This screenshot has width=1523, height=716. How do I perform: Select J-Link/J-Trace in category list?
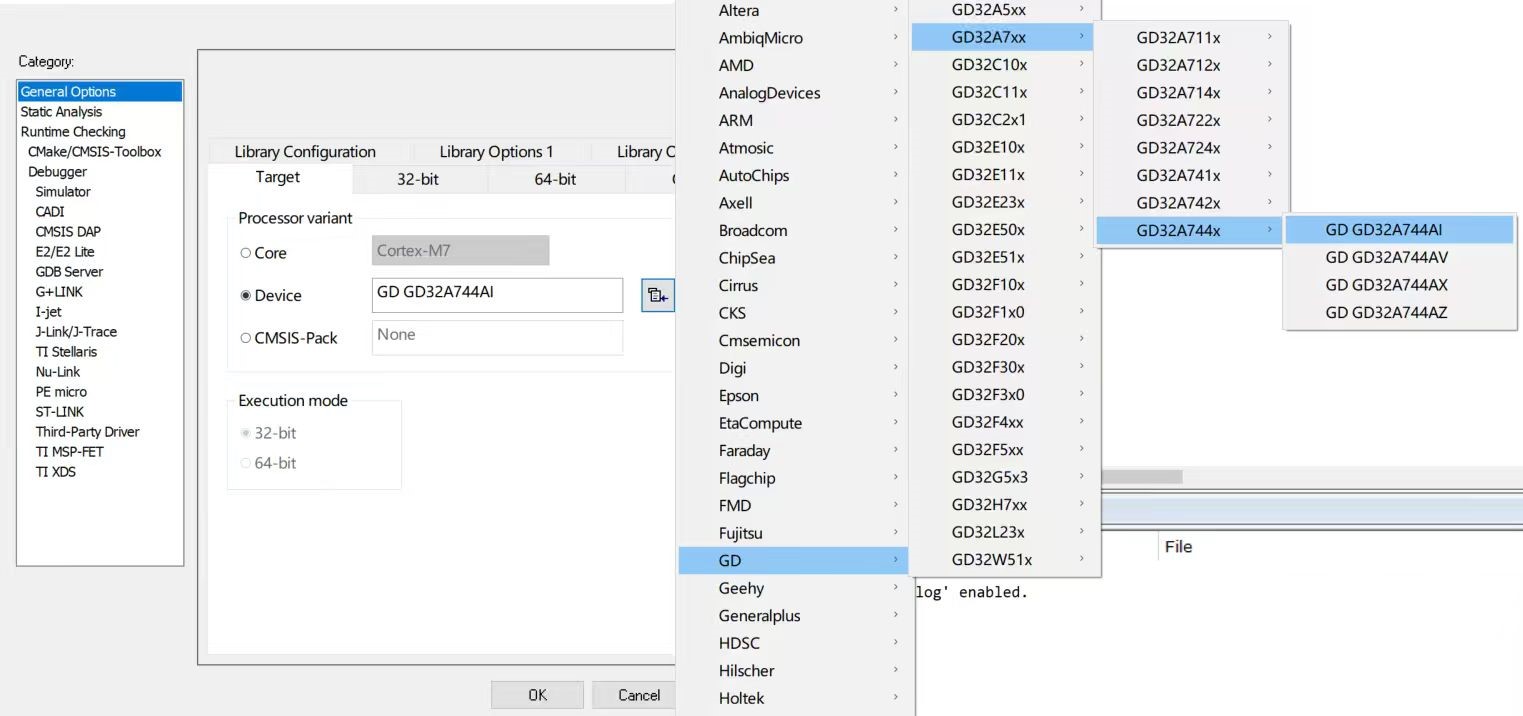[x=76, y=332]
